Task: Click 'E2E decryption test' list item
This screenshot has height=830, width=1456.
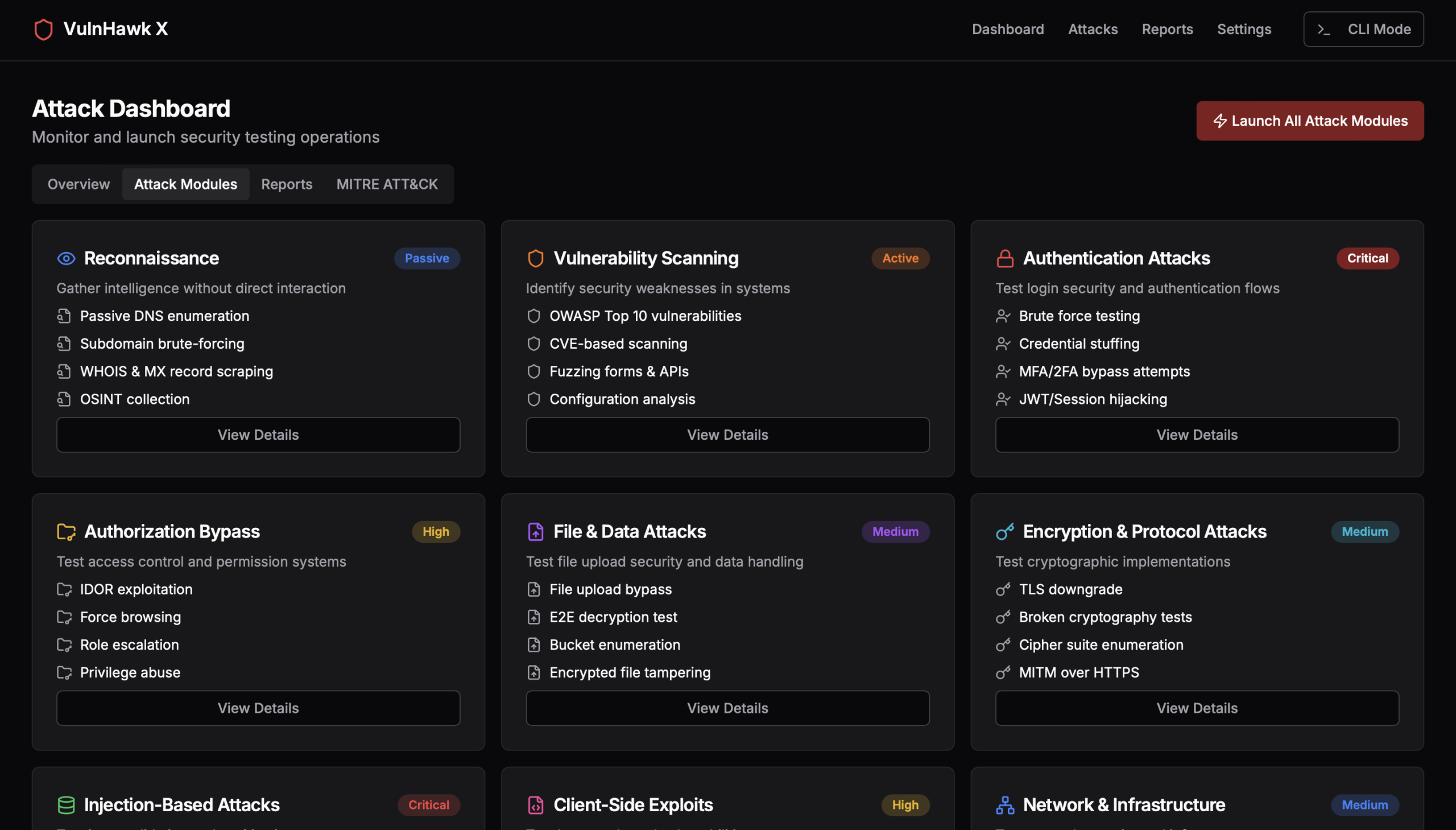Action: click(x=613, y=617)
